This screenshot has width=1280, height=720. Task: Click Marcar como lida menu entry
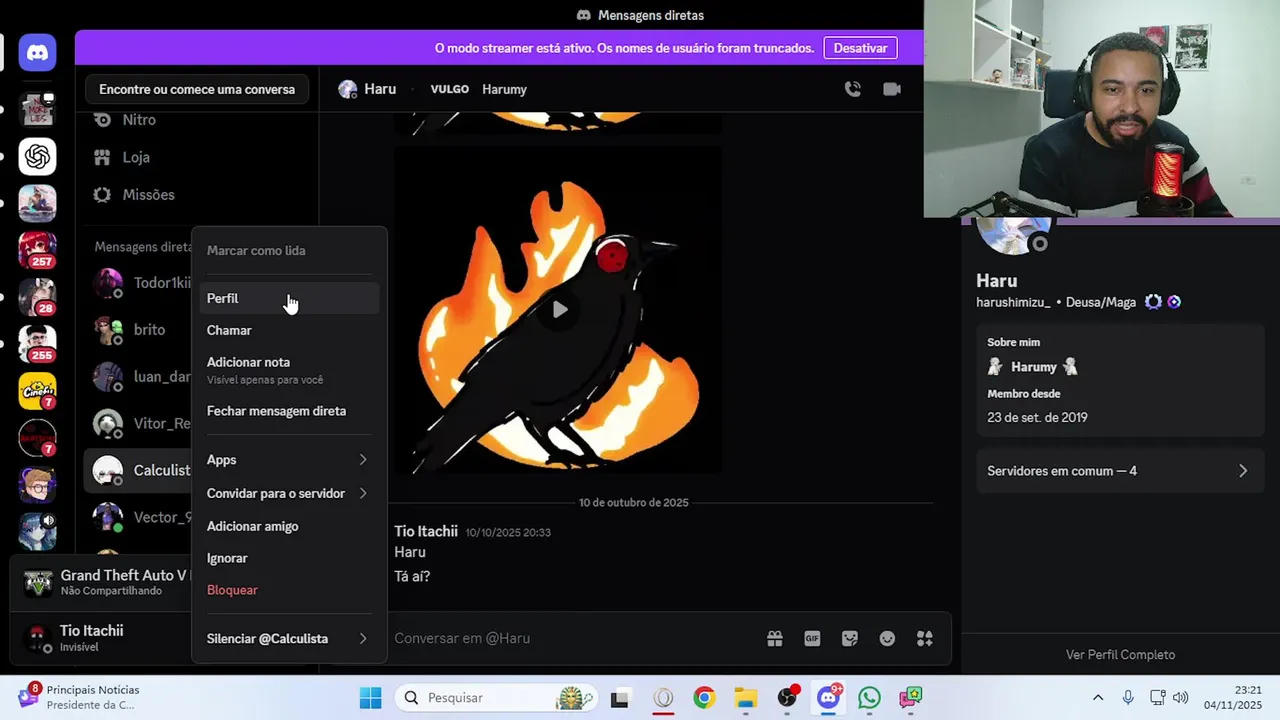(287, 250)
